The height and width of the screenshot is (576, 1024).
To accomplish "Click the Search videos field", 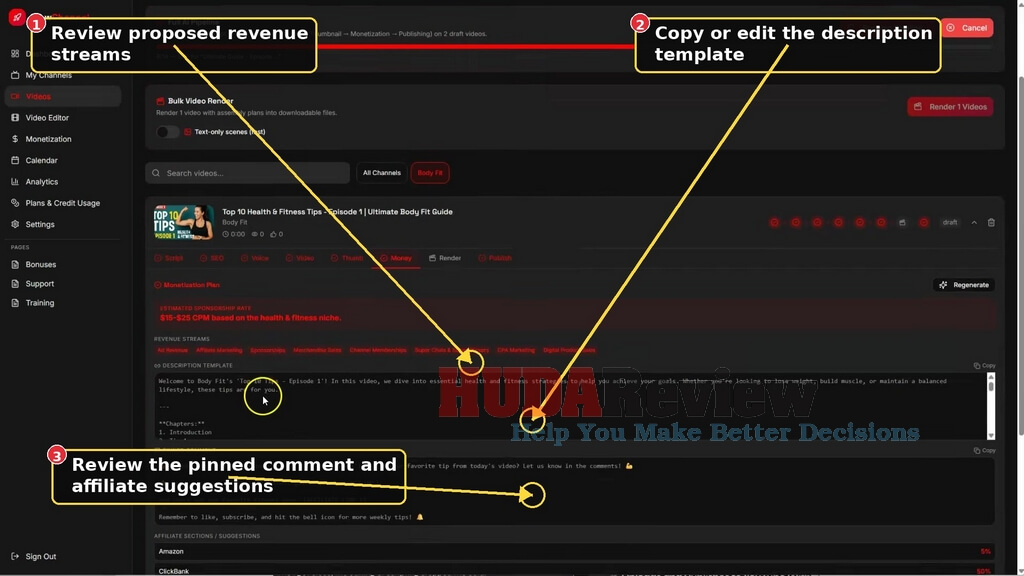I will click(248, 173).
